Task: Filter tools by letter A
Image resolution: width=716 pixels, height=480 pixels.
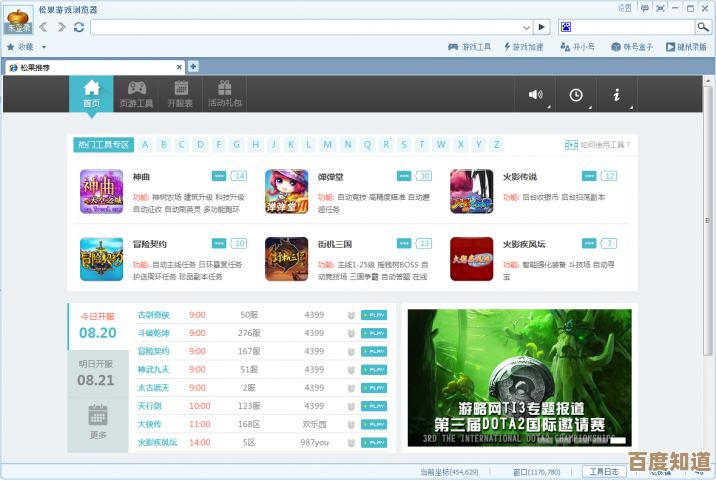Action: coord(145,145)
